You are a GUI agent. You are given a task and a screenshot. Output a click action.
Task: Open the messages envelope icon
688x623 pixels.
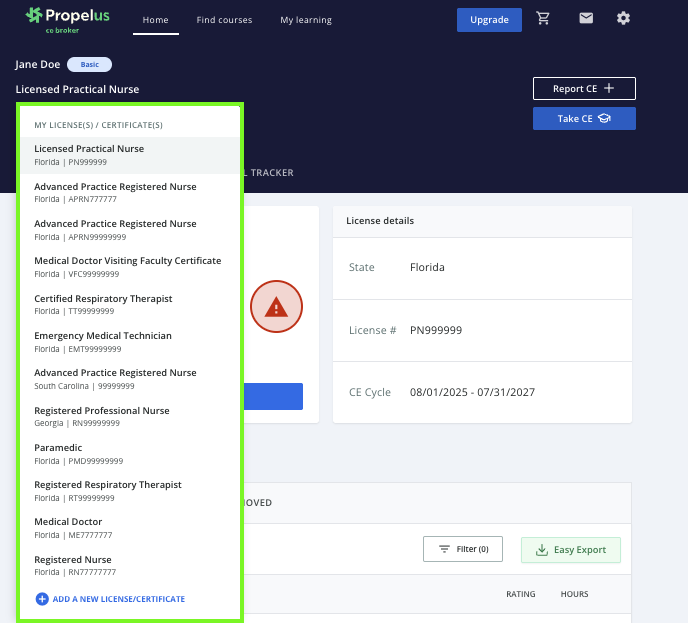coord(586,19)
